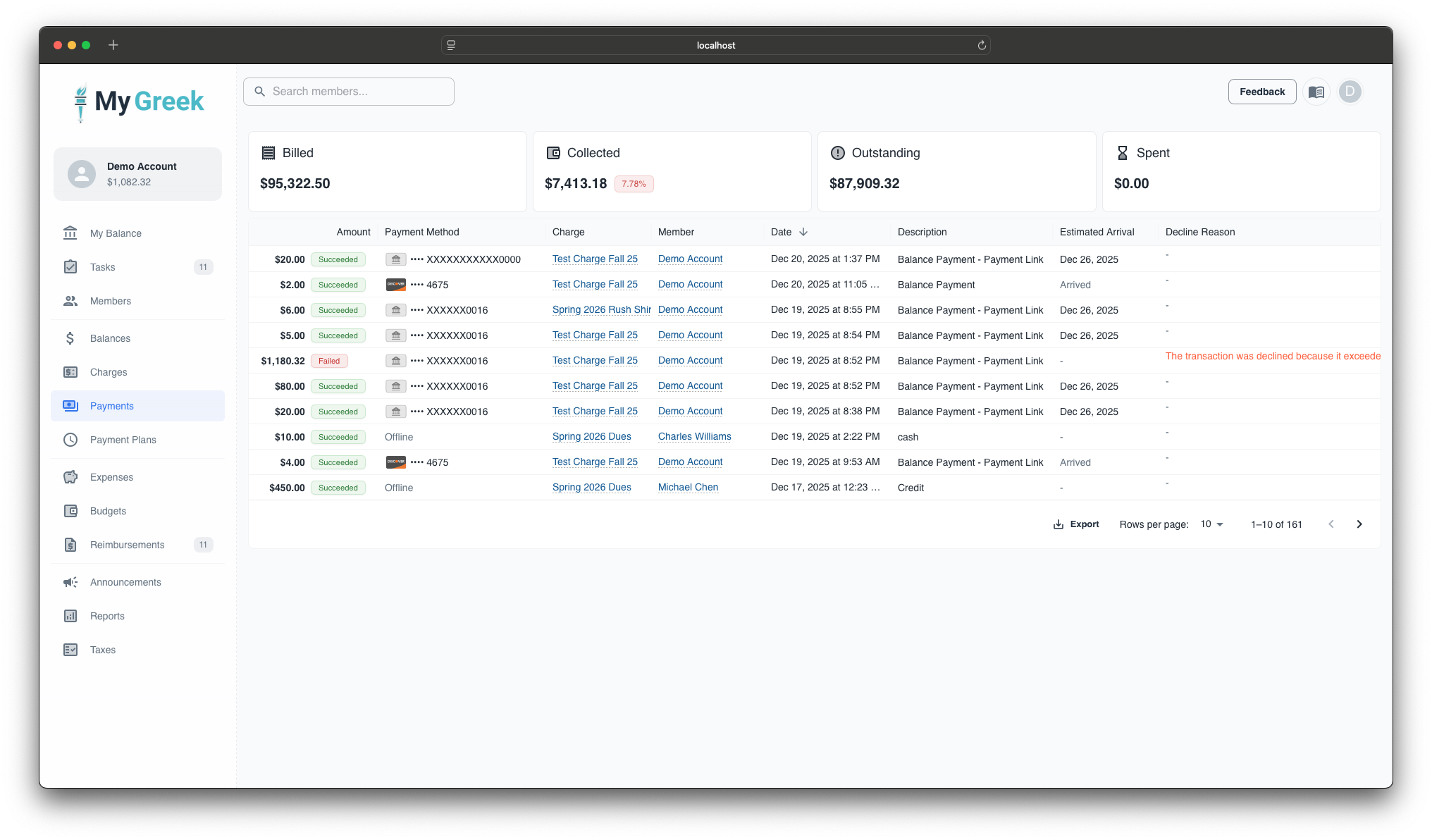Click the Collected 7.78% percentage badge
Image resolution: width=1432 pixels, height=840 pixels.
(x=634, y=183)
